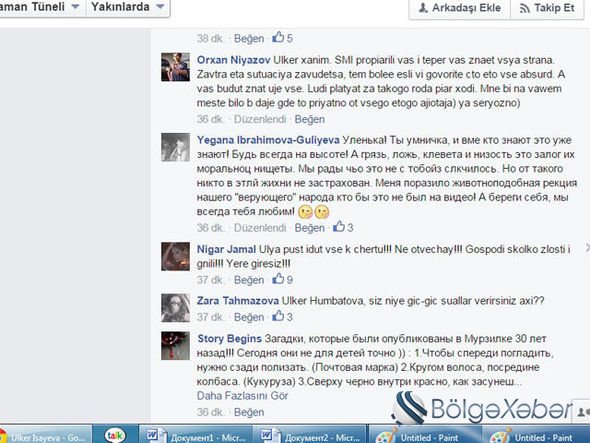590x443 pixels.
Task: Open Google Talk from the taskbar
Action: 115,435
